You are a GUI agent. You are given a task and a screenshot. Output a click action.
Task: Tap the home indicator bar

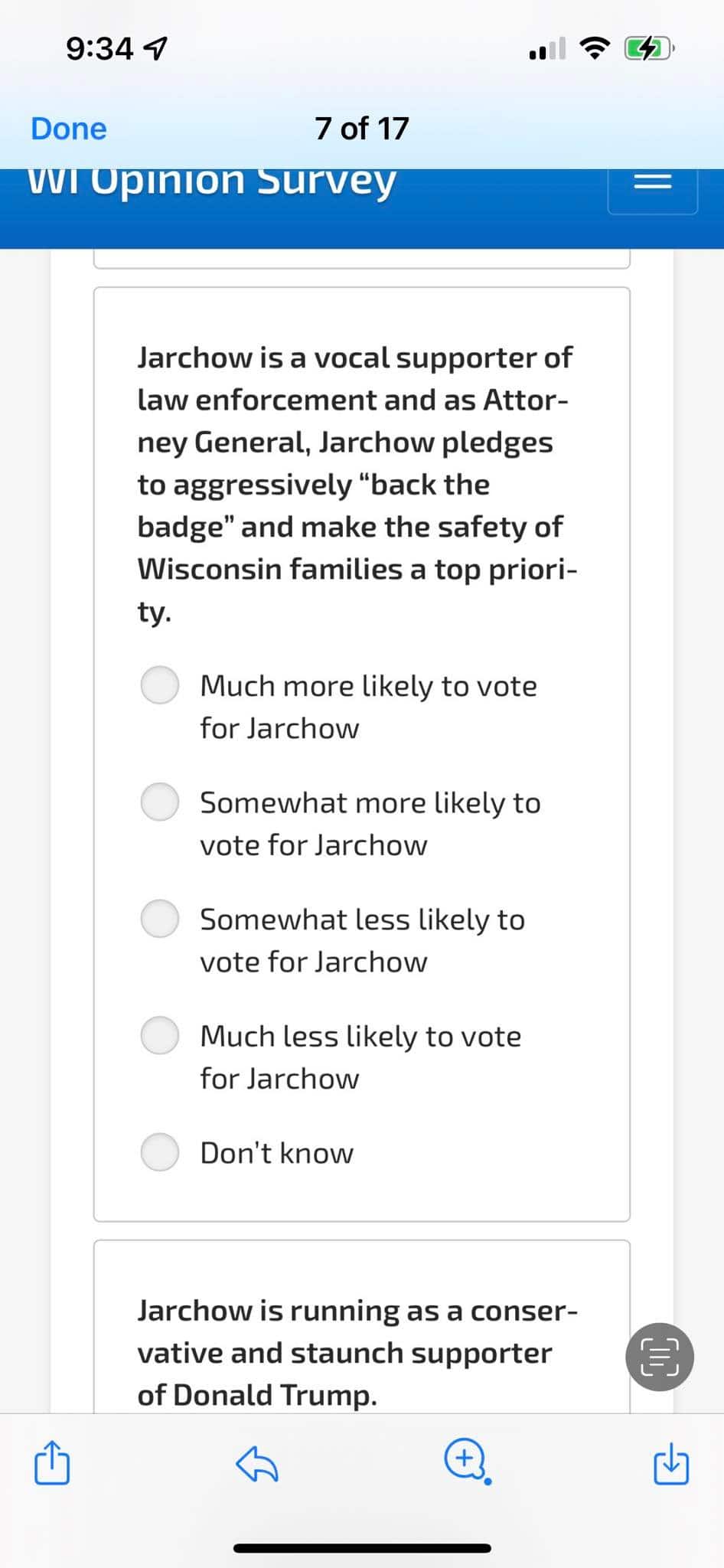pyautogui.click(x=362, y=1547)
